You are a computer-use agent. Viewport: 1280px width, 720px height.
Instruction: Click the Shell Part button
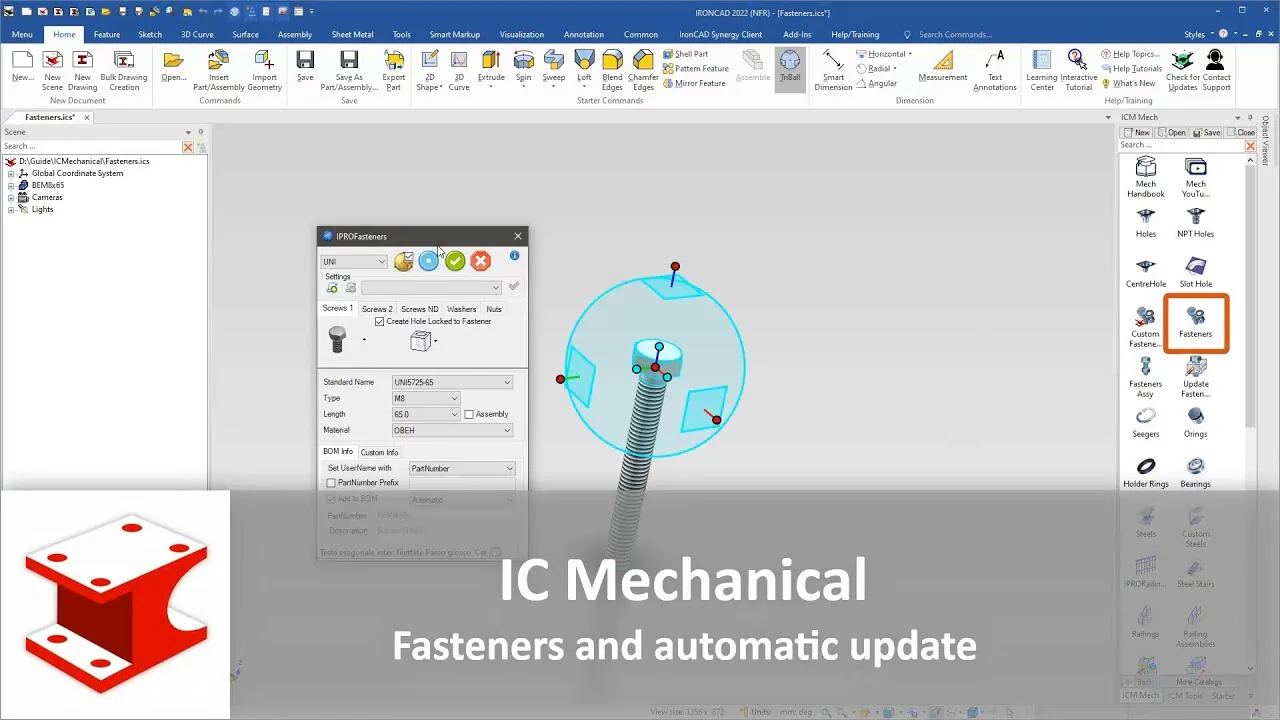pos(685,54)
